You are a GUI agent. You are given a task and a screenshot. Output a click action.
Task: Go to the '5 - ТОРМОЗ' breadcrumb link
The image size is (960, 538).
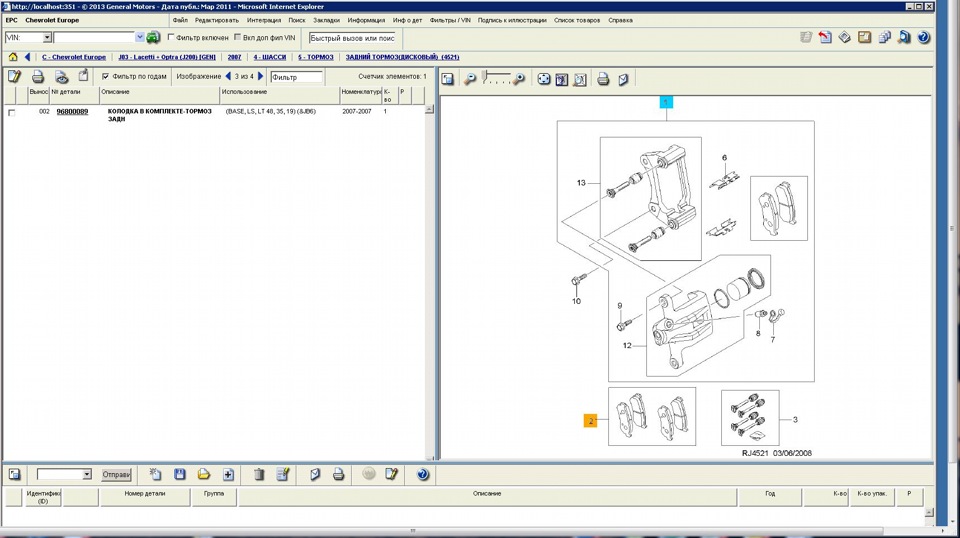click(x=316, y=57)
